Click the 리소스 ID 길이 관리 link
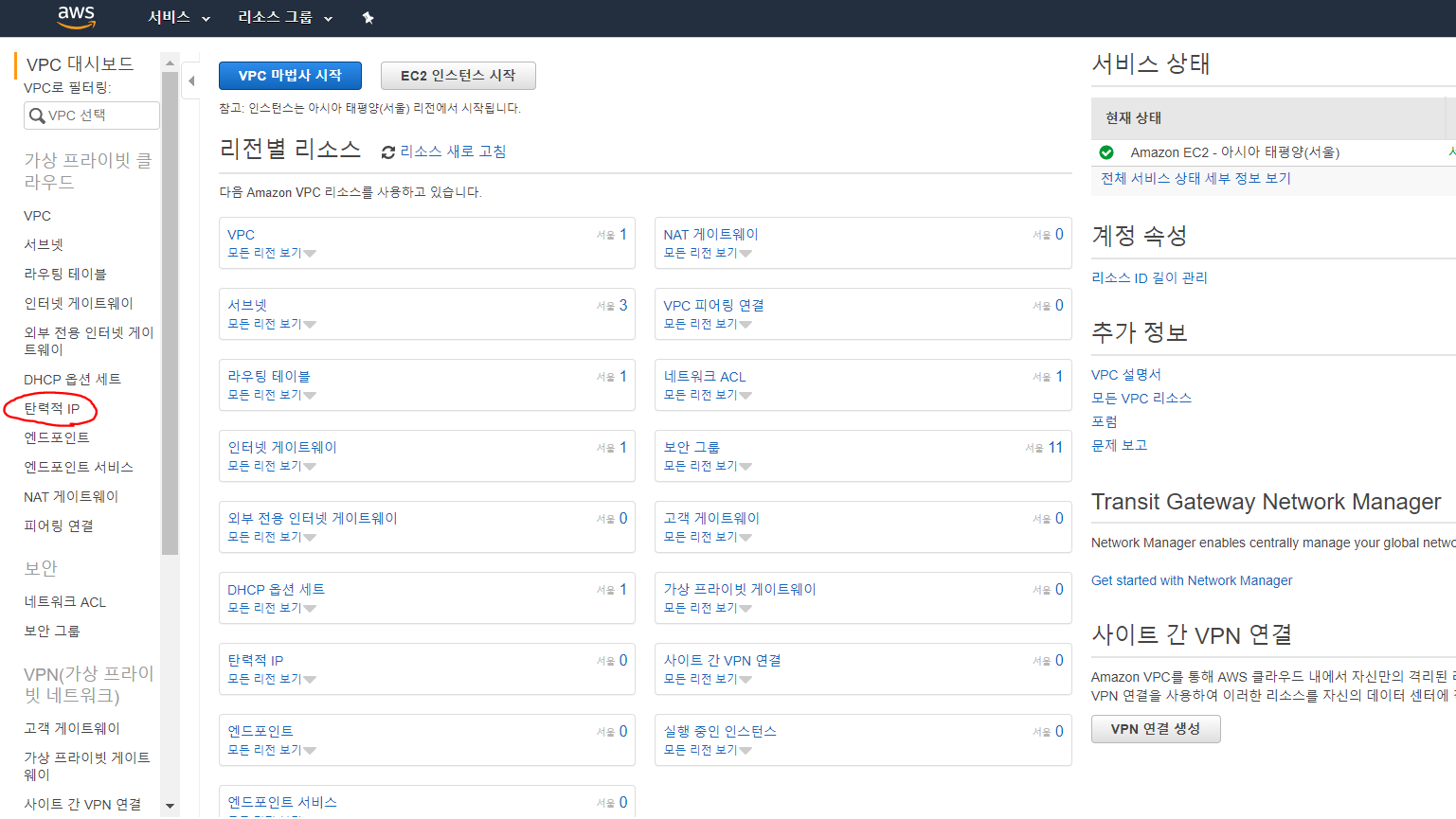 (1149, 277)
